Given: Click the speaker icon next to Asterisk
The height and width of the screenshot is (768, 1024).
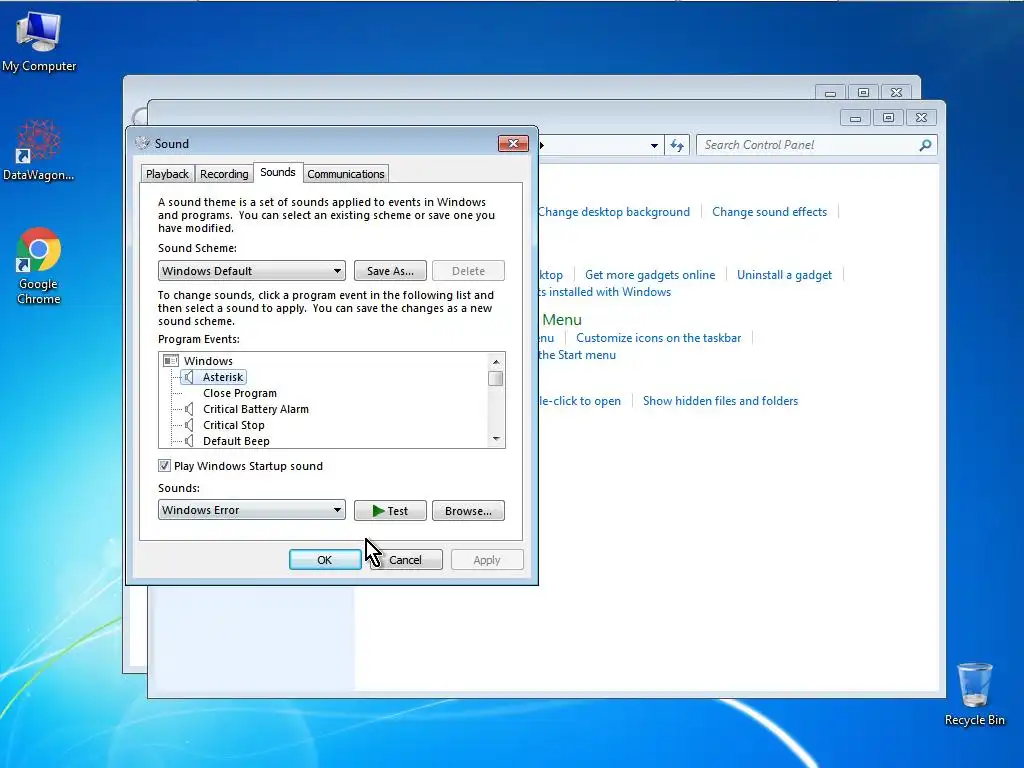Looking at the screenshot, I should (189, 377).
